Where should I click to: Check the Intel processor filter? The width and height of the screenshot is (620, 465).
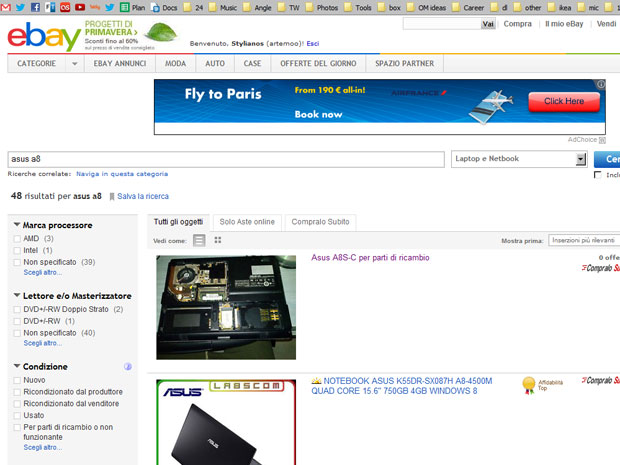click(x=17, y=251)
